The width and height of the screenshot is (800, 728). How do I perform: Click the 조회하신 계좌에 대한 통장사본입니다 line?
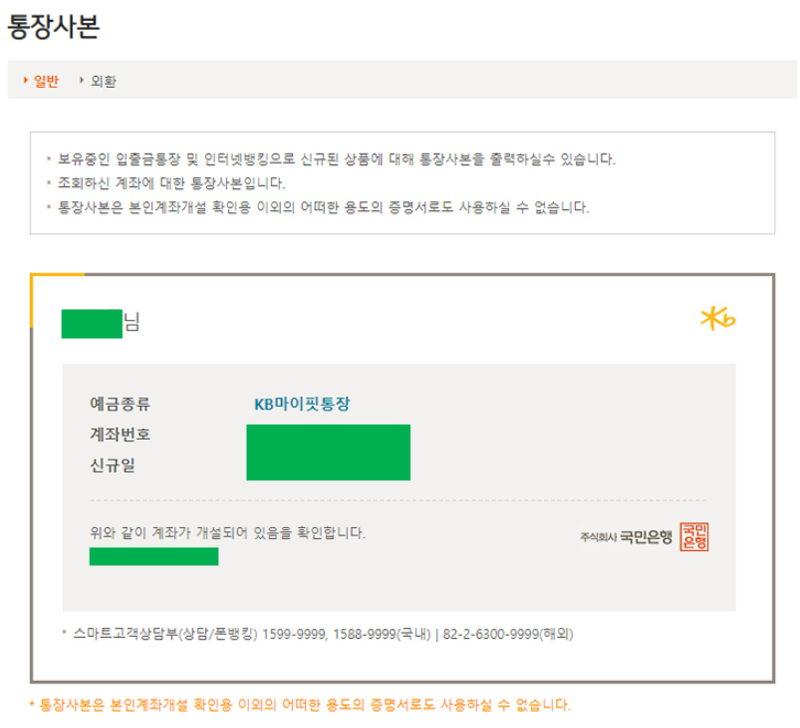click(x=171, y=183)
